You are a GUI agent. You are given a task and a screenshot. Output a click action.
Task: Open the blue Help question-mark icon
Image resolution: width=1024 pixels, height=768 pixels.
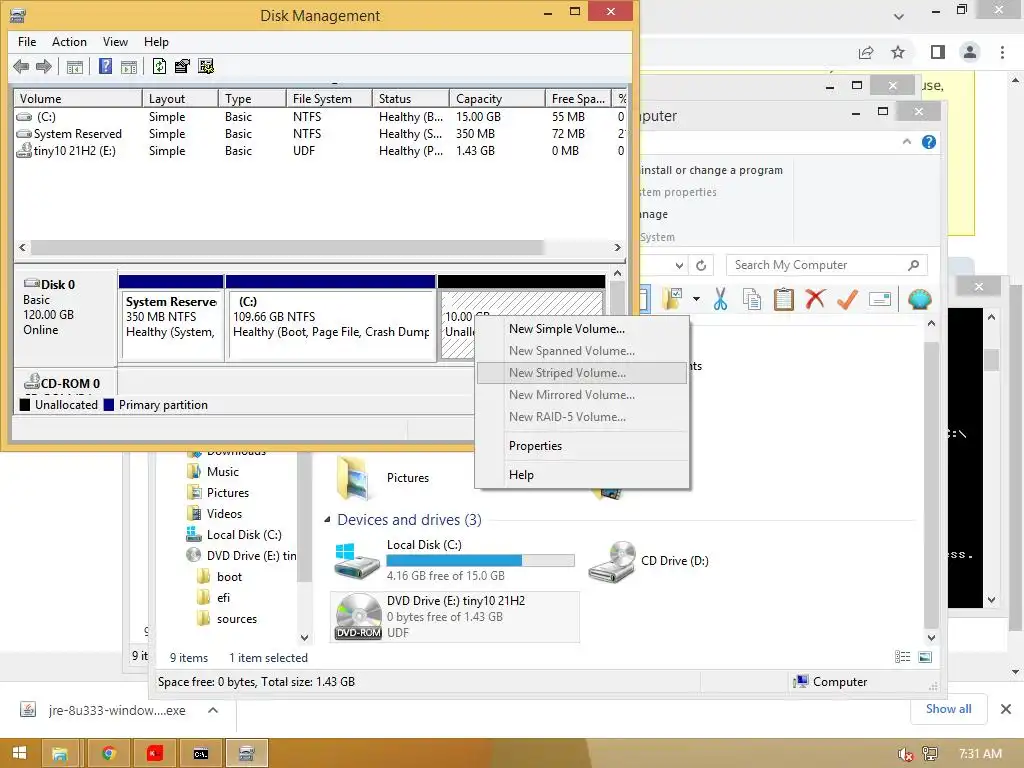[x=105, y=66]
